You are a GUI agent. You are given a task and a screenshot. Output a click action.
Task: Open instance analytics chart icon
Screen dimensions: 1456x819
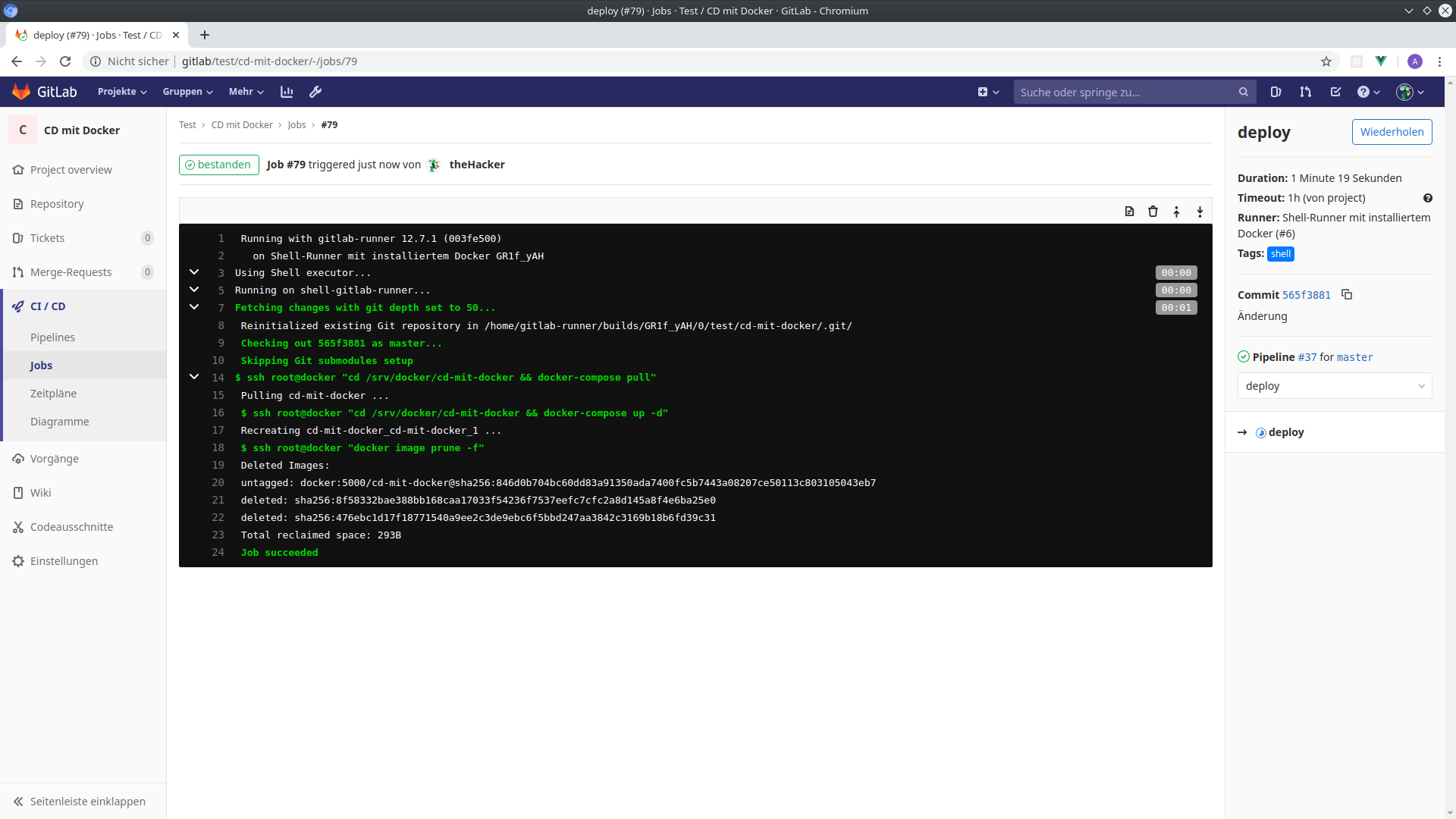[287, 92]
